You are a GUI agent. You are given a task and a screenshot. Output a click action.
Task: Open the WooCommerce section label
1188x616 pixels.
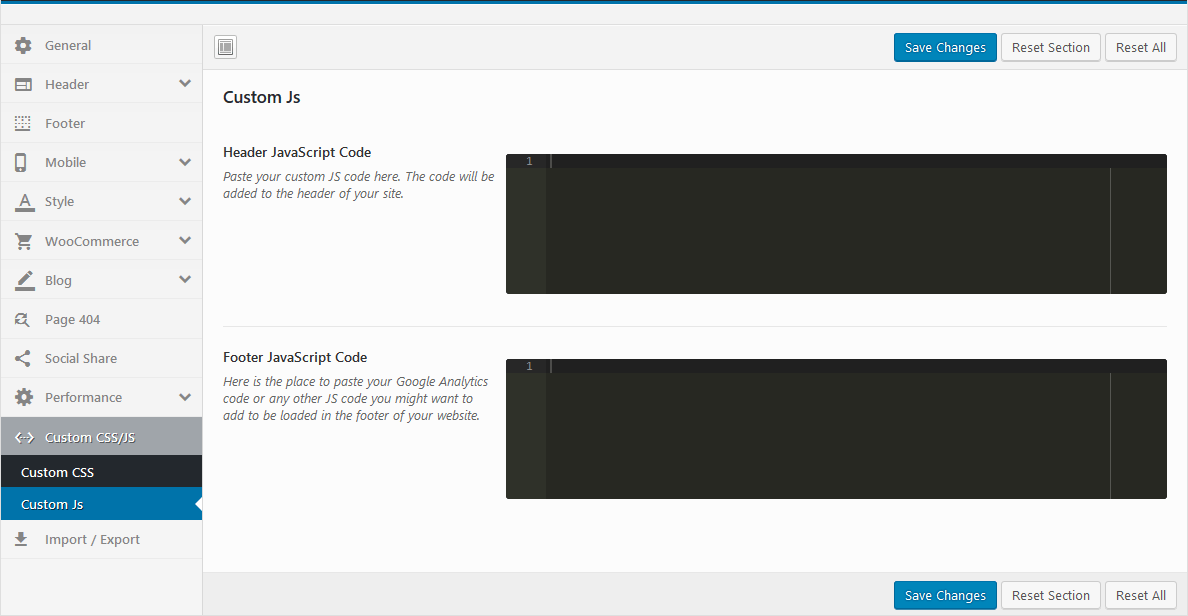point(92,241)
